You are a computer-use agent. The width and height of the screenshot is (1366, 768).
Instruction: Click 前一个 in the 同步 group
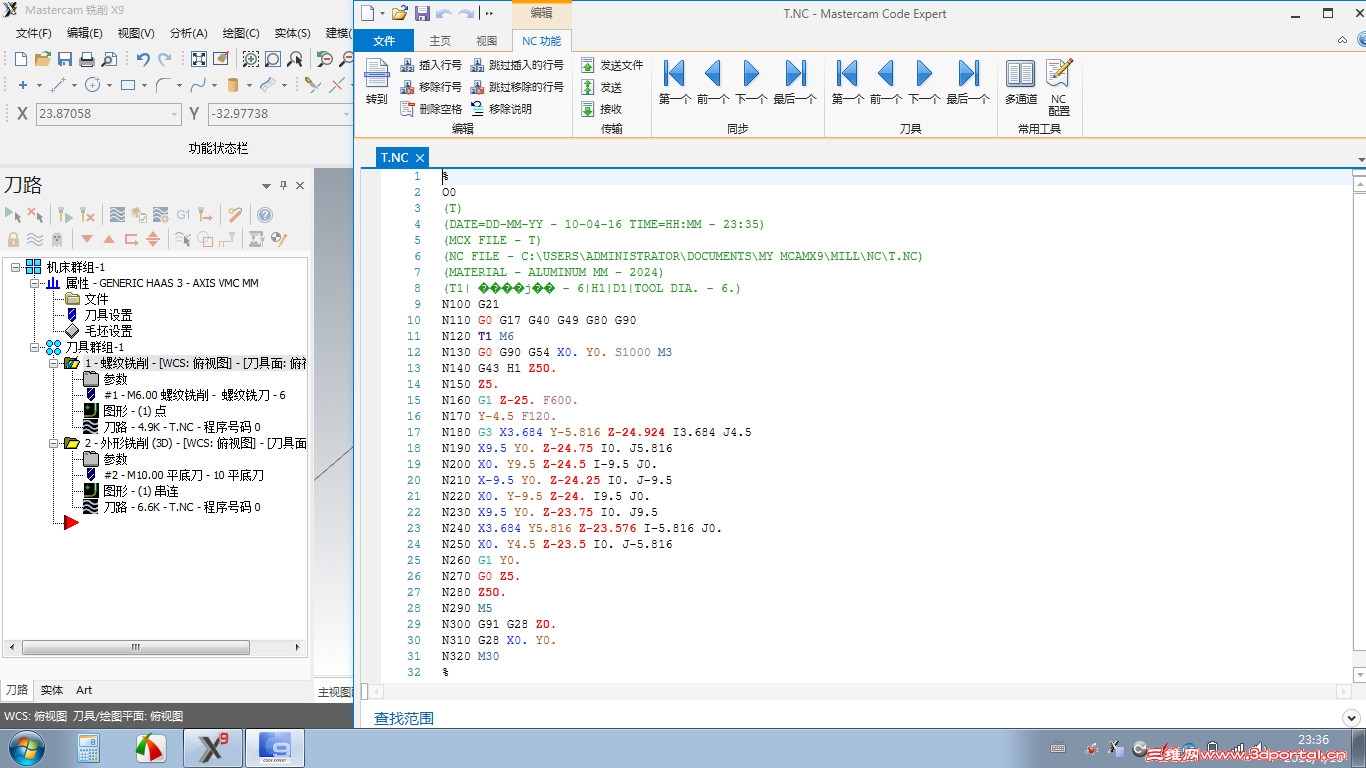point(712,81)
